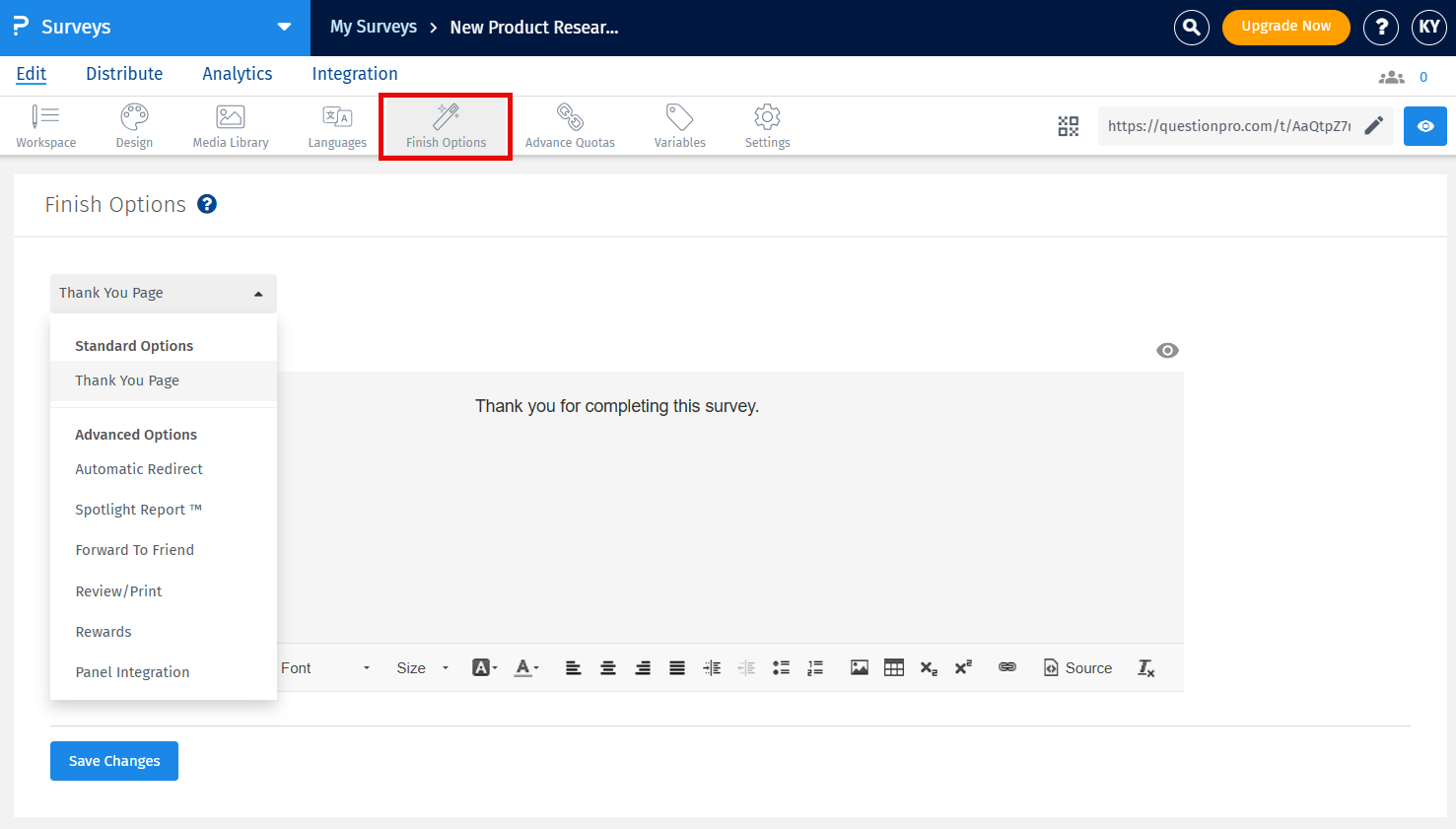The height and width of the screenshot is (829, 1456).
Task: Open the Design customization panel
Action: click(134, 125)
